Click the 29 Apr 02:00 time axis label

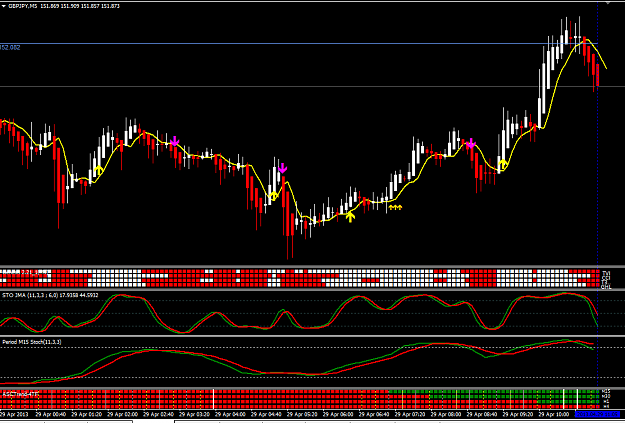click(x=122, y=414)
